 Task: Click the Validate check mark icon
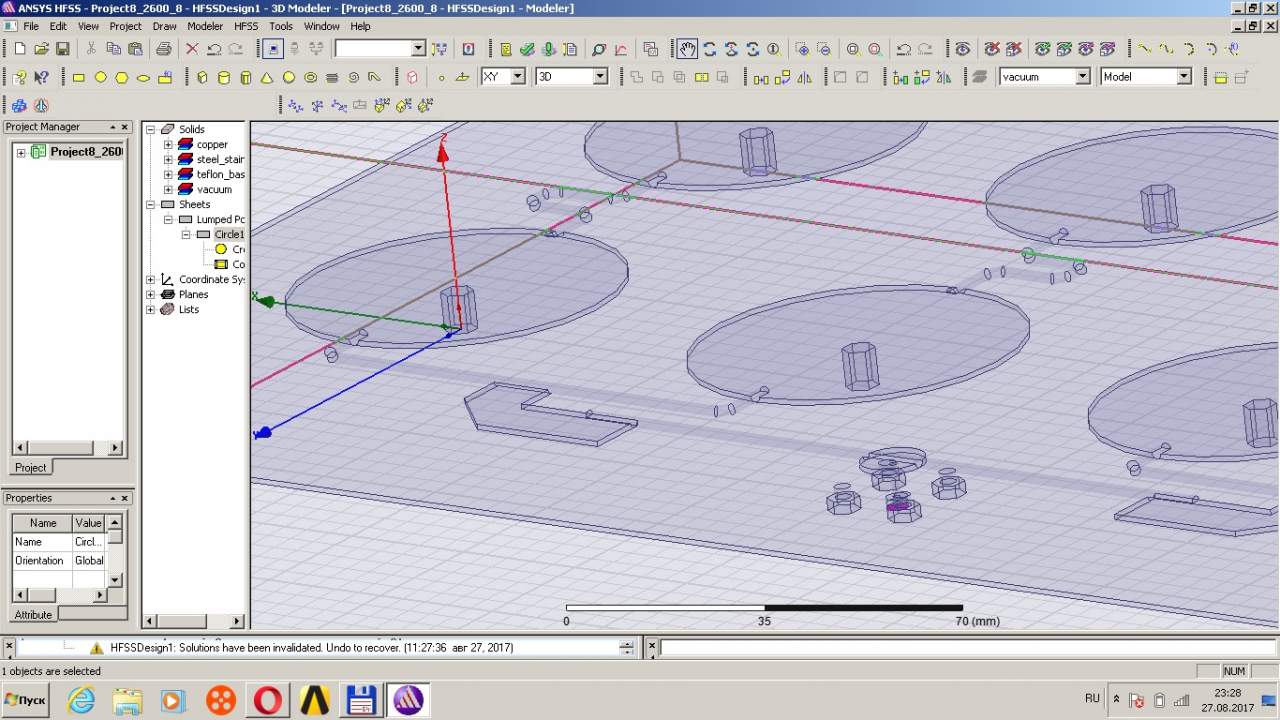pos(527,49)
